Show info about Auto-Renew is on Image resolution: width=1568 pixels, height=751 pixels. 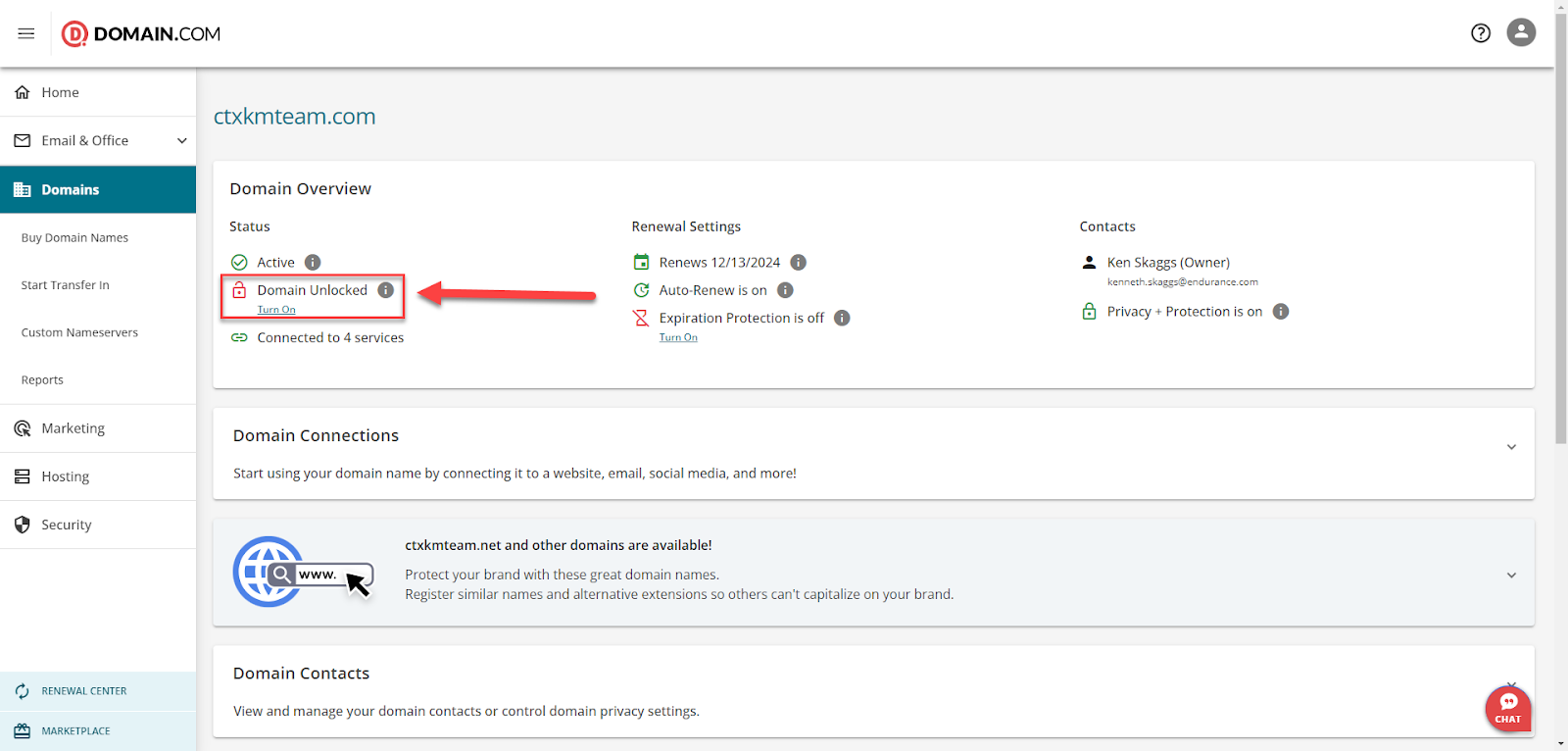click(x=785, y=290)
